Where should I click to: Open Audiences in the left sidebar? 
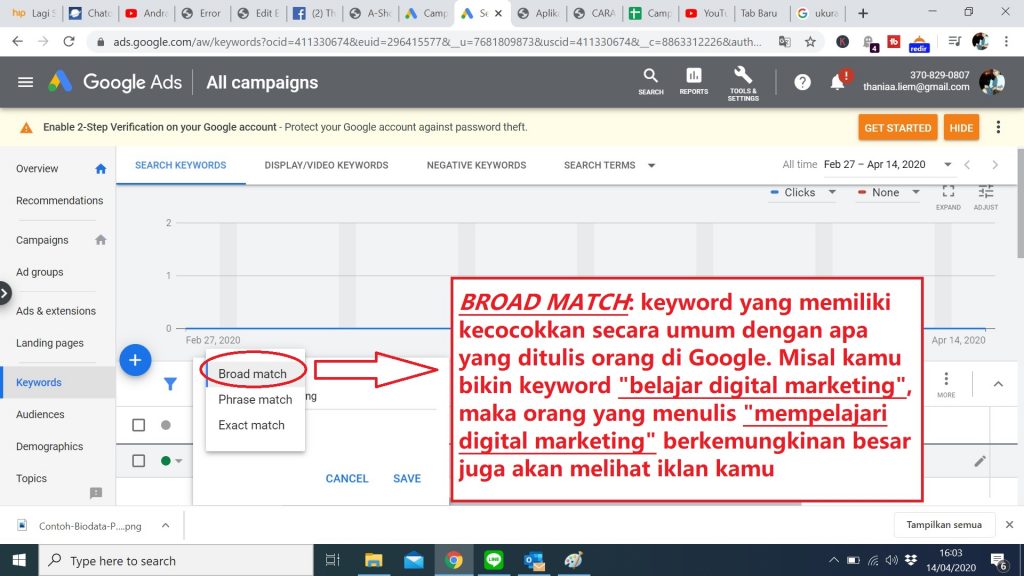[x=40, y=414]
